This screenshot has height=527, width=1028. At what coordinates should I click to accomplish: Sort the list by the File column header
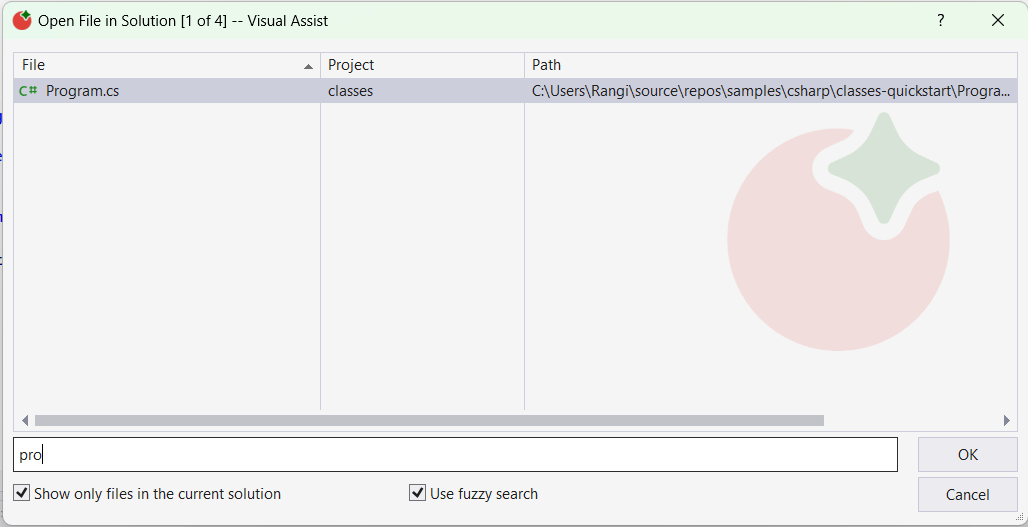(x=160, y=65)
